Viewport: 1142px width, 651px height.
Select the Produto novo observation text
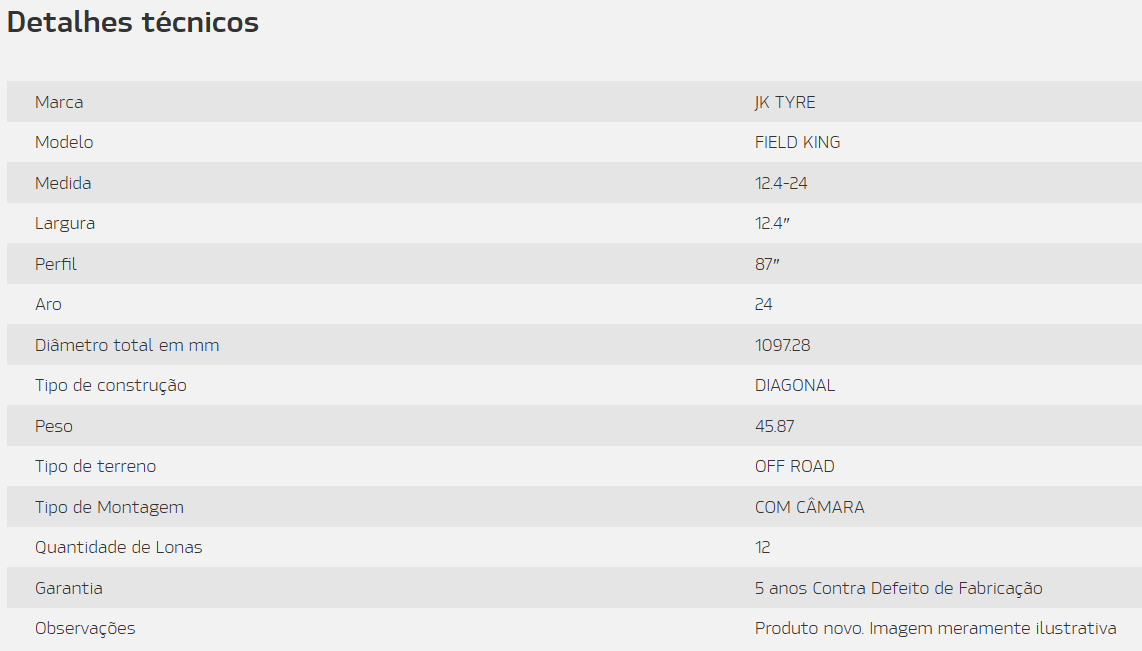[935, 628]
